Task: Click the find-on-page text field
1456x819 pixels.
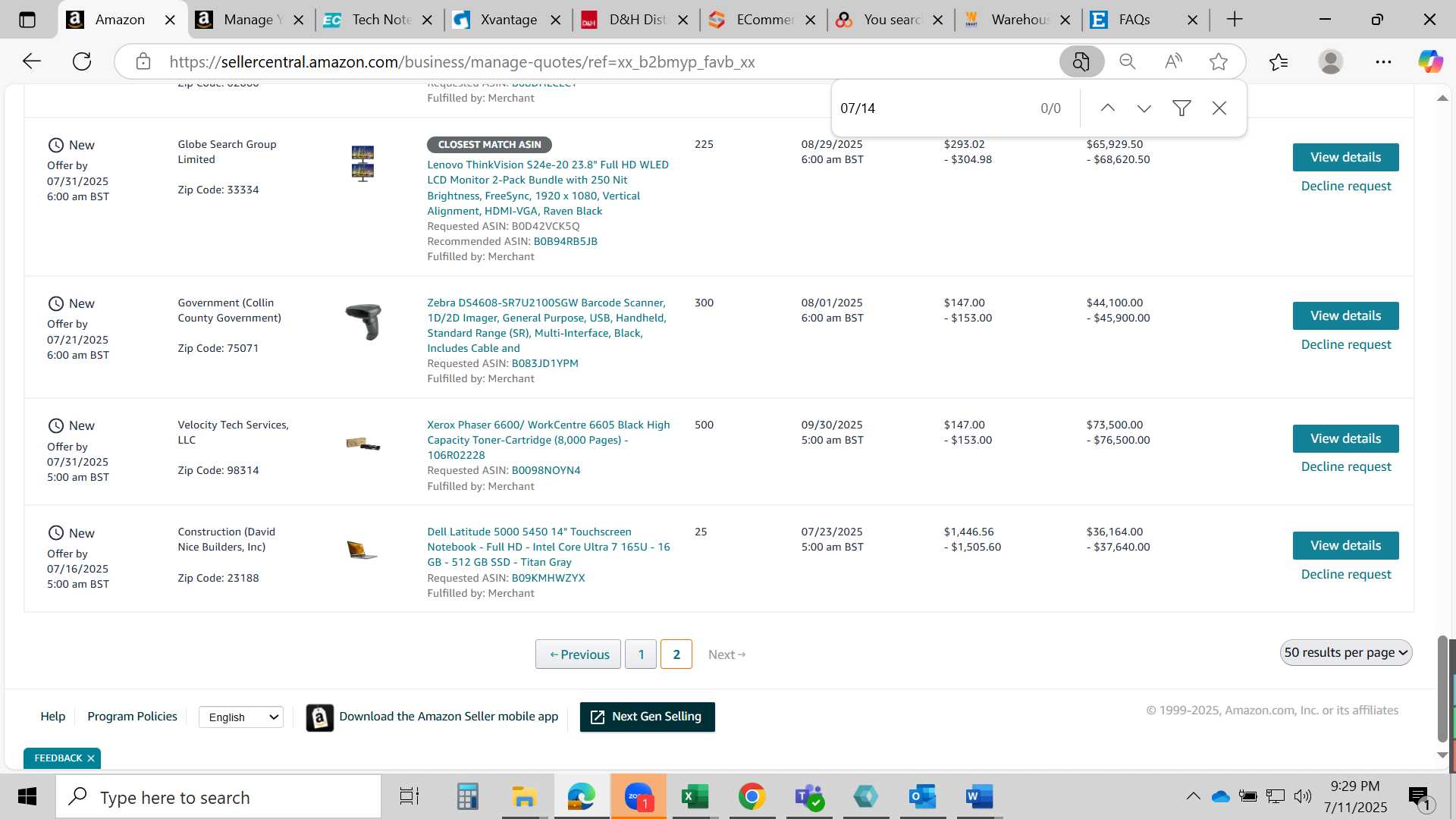Action: (x=933, y=108)
